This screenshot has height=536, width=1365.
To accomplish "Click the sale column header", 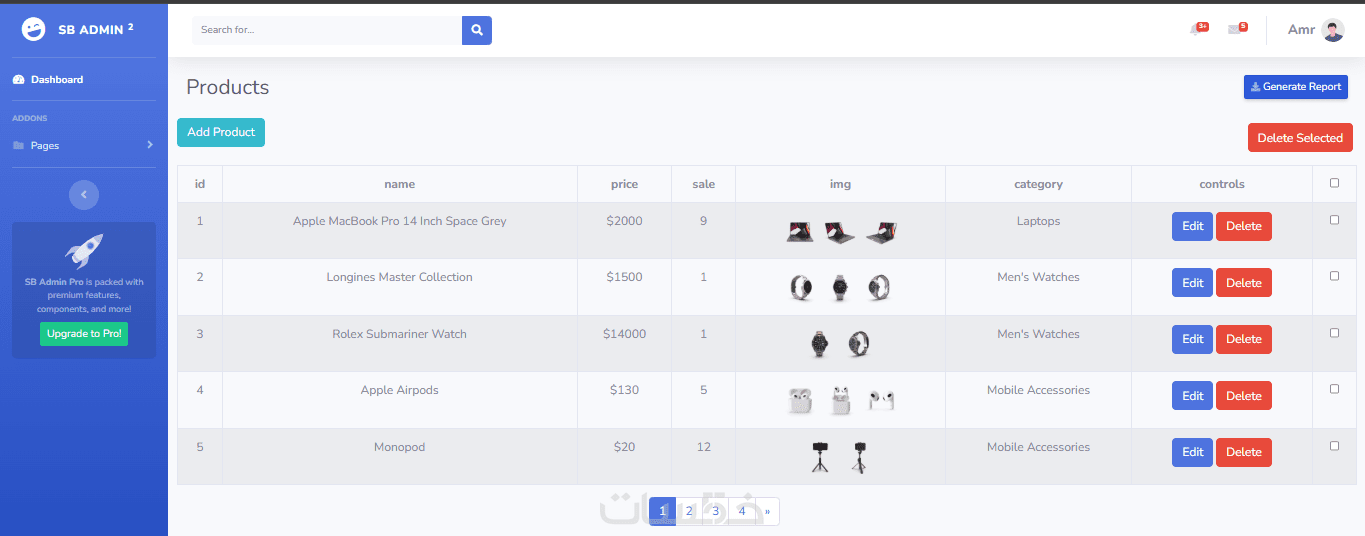I will [x=704, y=184].
